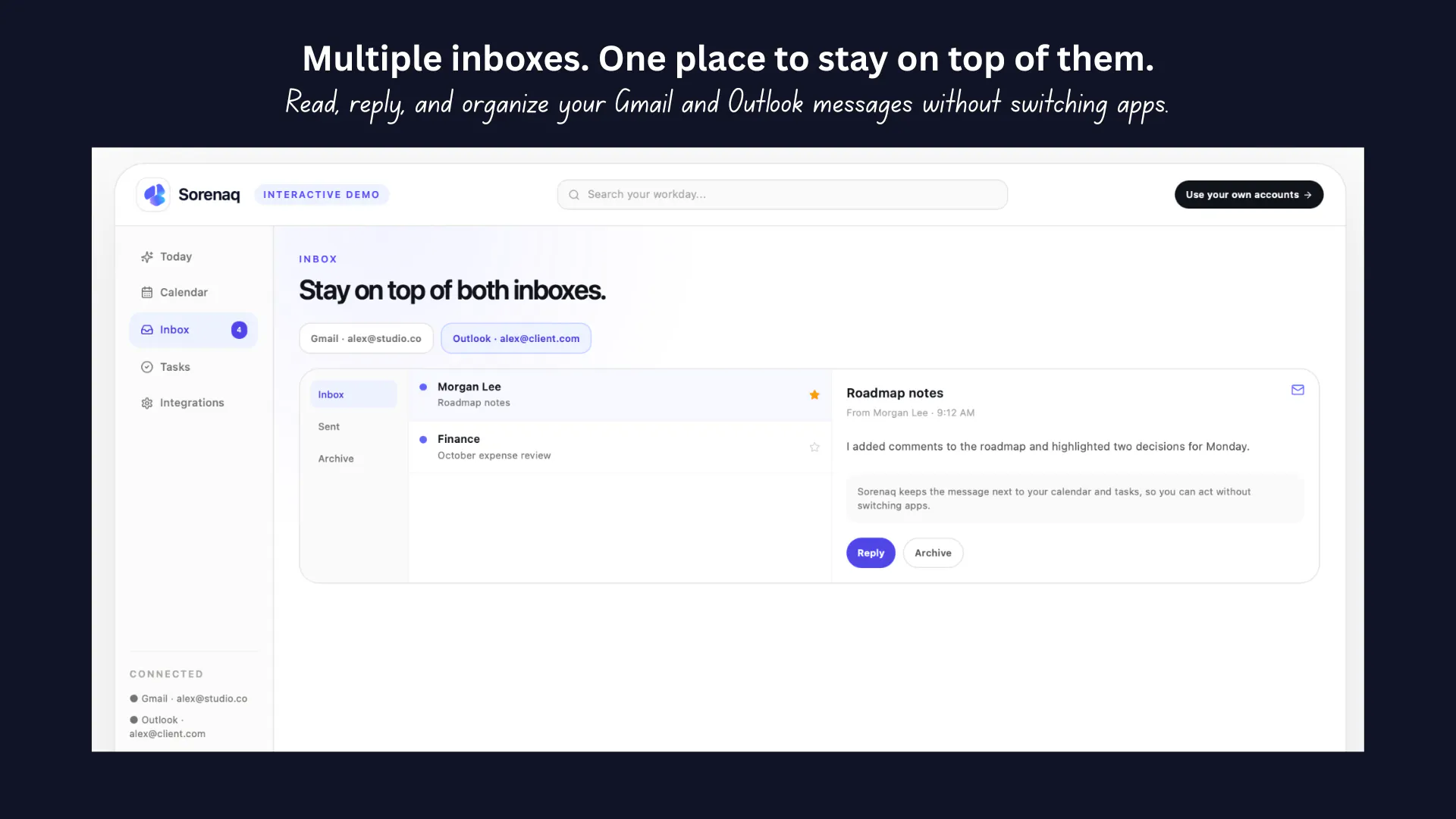Select the Sent mail folder

353,427
